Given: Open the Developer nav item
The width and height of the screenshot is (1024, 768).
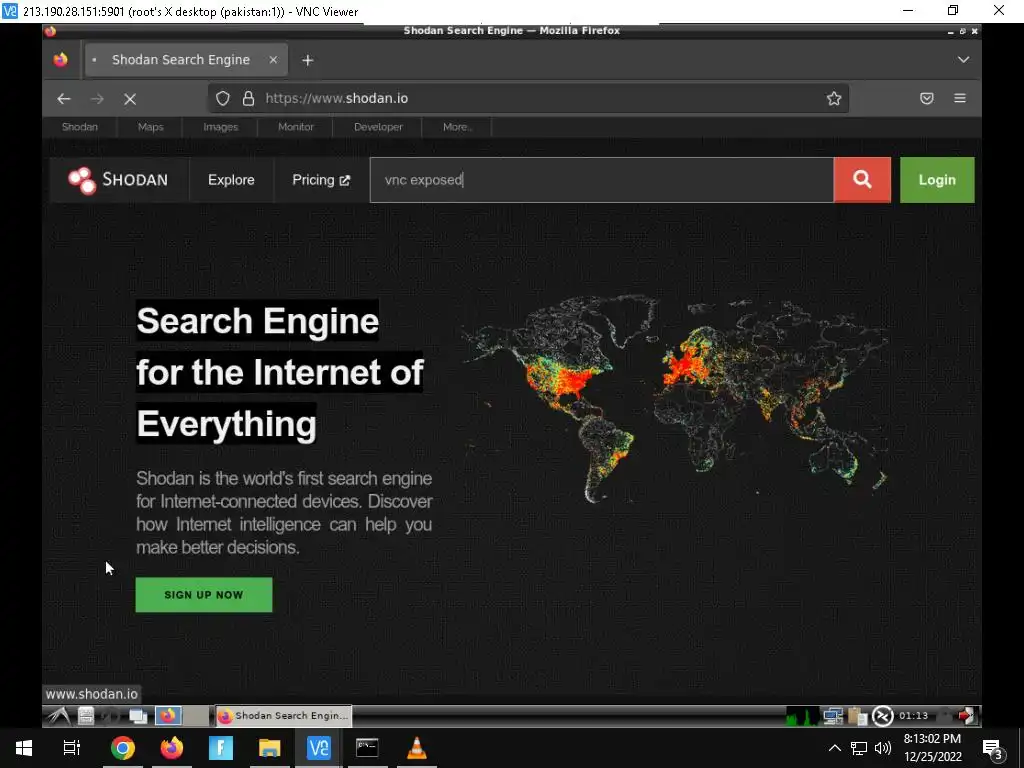Looking at the screenshot, I should [378, 127].
